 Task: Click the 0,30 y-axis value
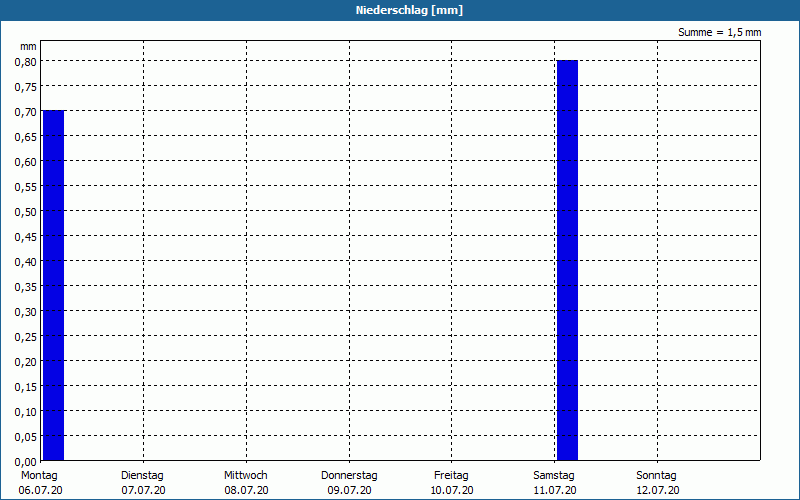(x=26, y=312)
